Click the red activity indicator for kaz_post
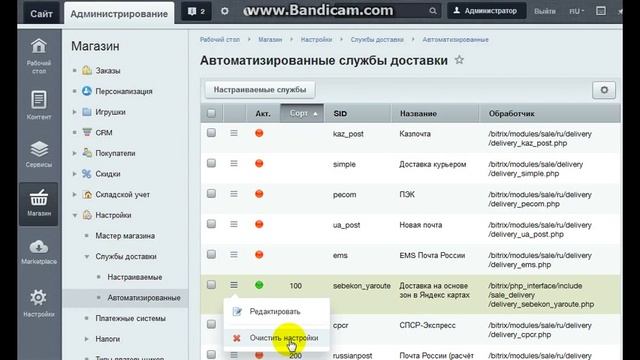 click(259, 133)
